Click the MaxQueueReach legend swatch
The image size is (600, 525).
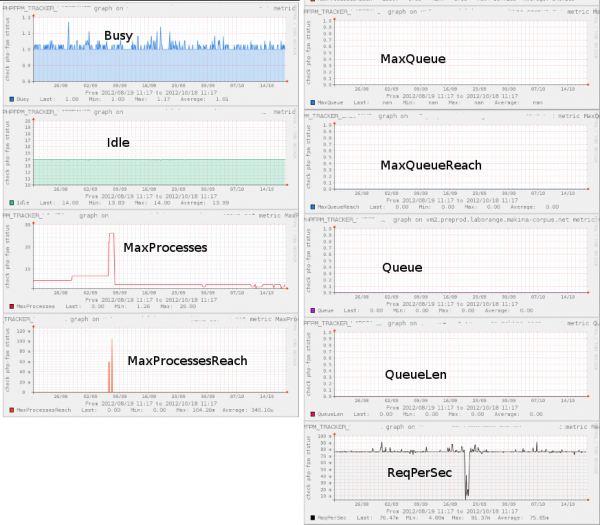[x=311, y=206]
